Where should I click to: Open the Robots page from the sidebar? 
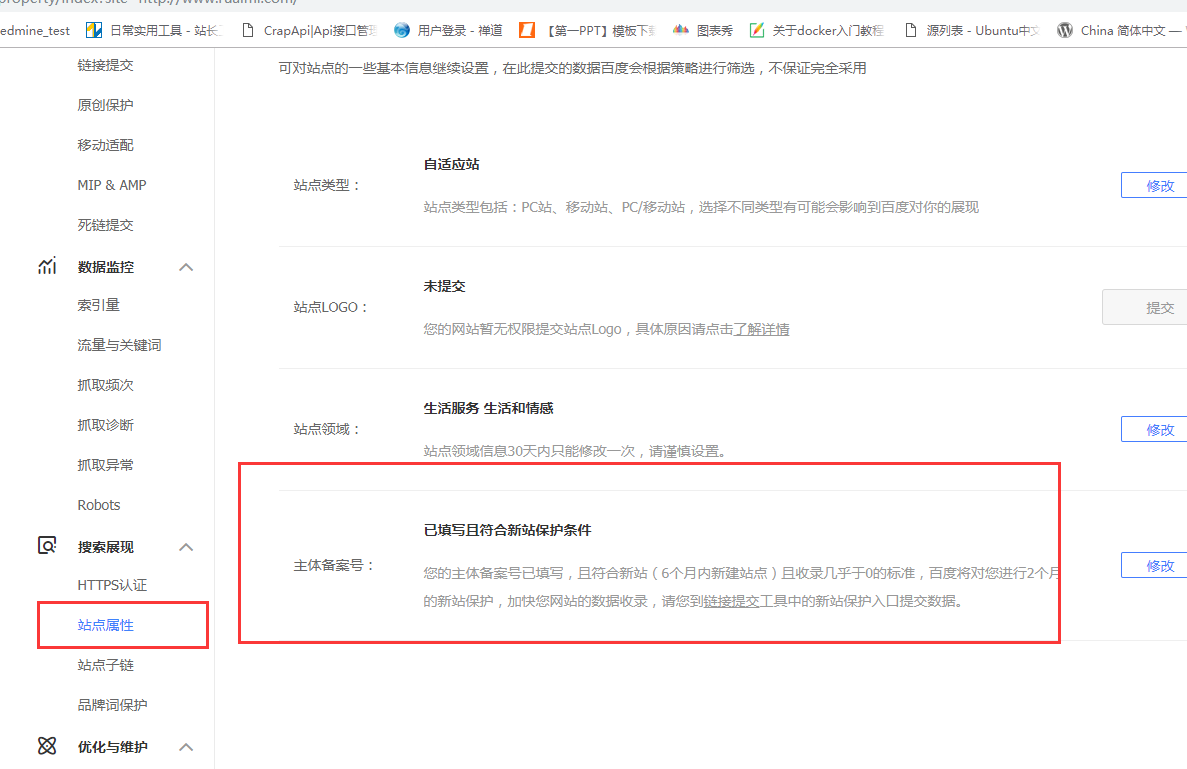point(98,505)
